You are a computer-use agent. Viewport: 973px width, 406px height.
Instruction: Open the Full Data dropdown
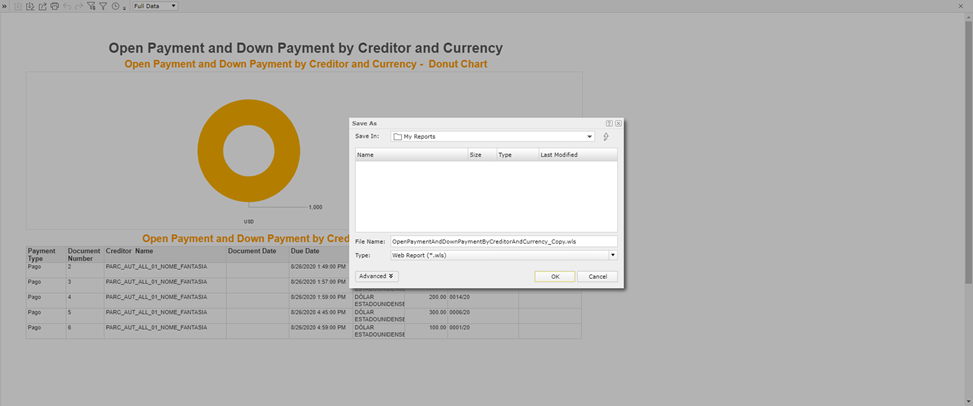155,6
